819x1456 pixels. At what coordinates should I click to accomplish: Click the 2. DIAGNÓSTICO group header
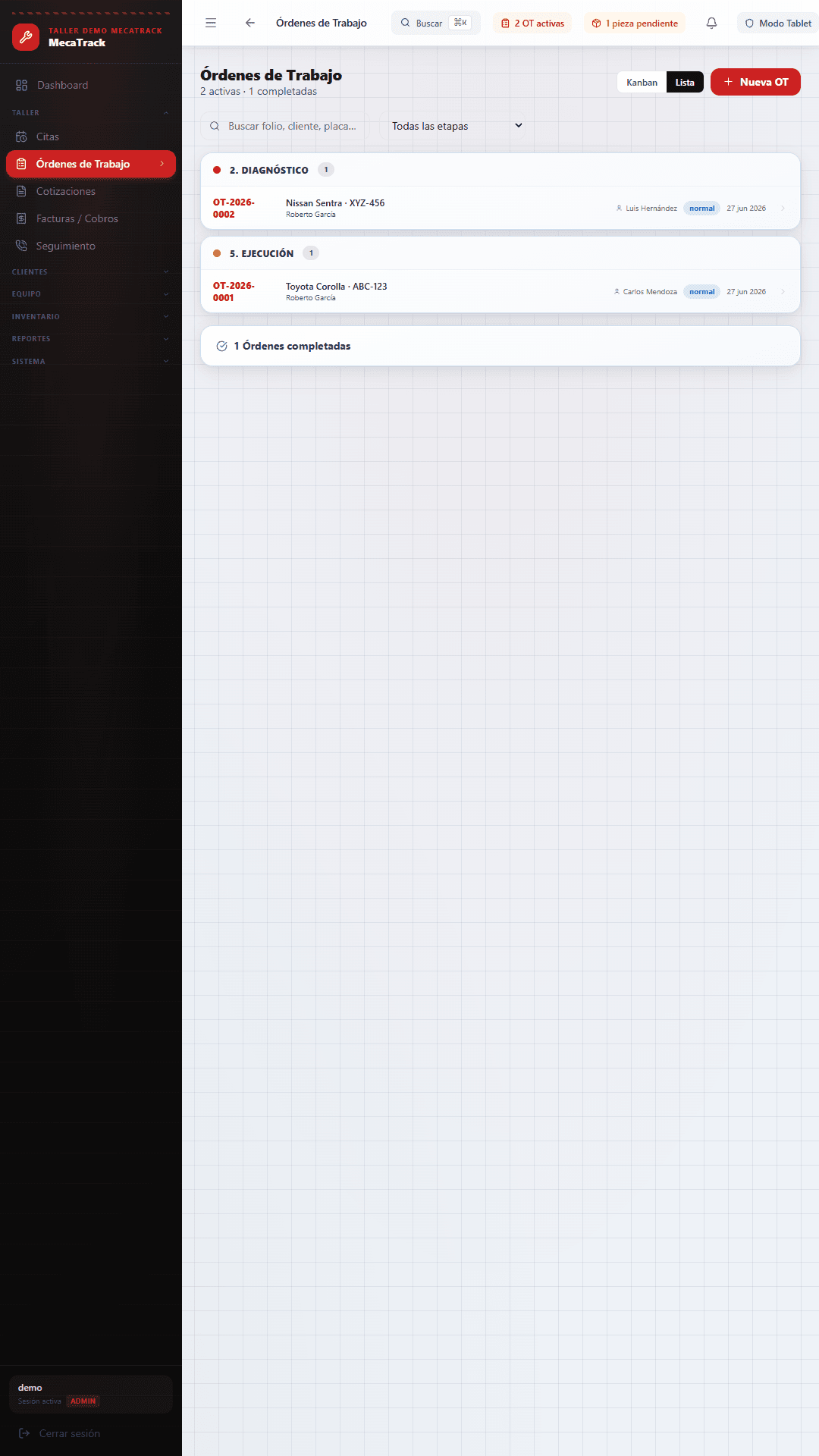tap(500, 170)
